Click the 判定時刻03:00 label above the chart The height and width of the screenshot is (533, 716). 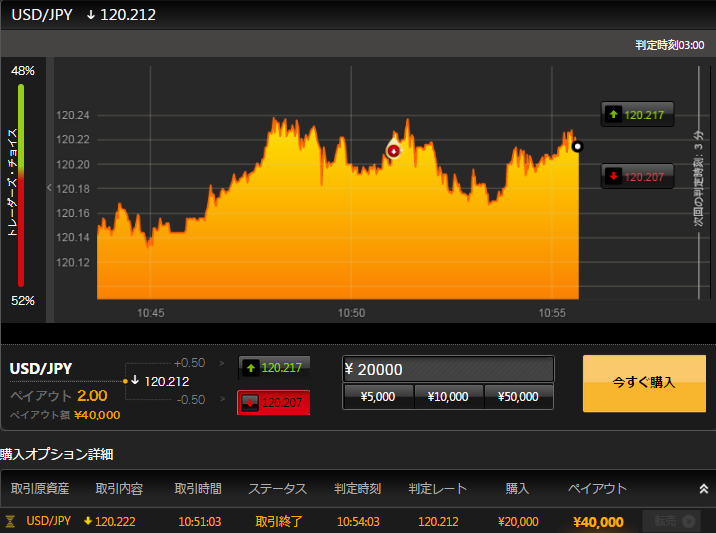point(670,45)
